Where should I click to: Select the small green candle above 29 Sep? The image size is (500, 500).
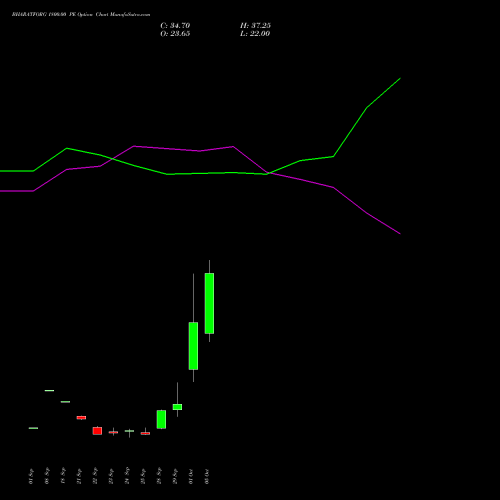(177, 407)
